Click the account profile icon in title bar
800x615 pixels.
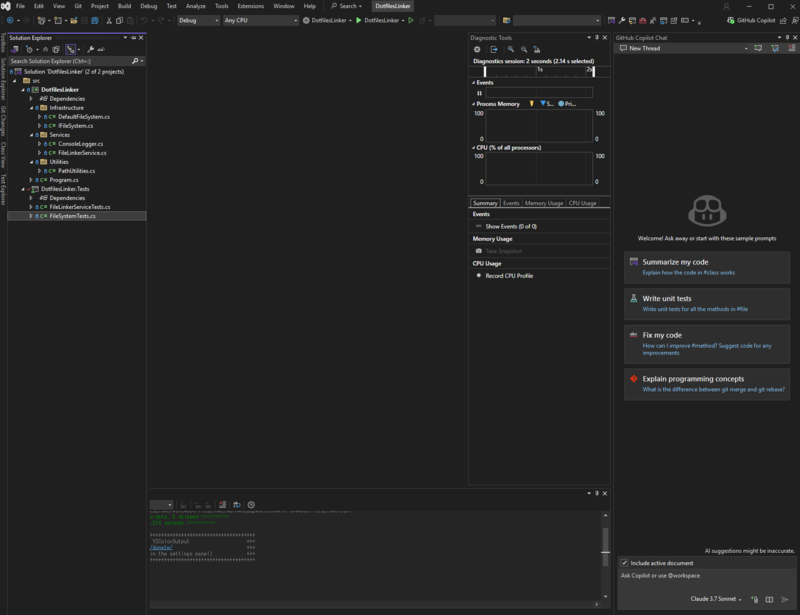point(726,7)
